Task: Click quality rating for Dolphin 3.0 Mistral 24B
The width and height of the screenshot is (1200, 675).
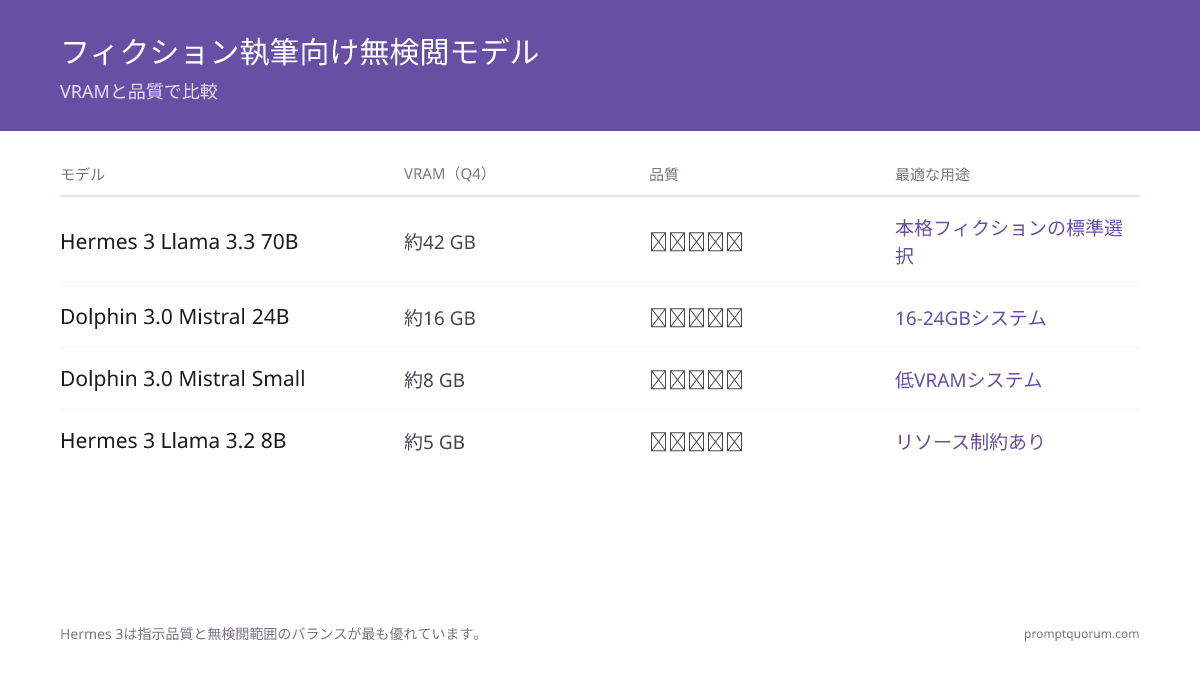Action: click(697, 318)
